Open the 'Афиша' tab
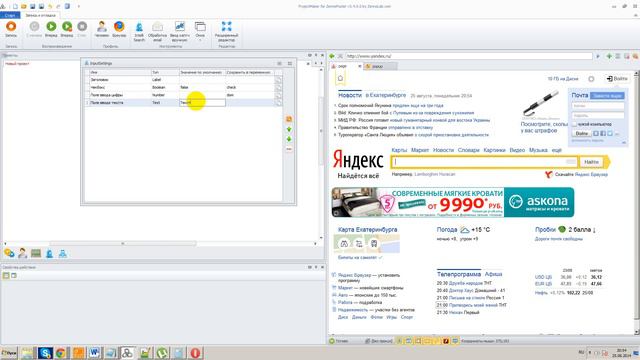 (x=493, y=274)
